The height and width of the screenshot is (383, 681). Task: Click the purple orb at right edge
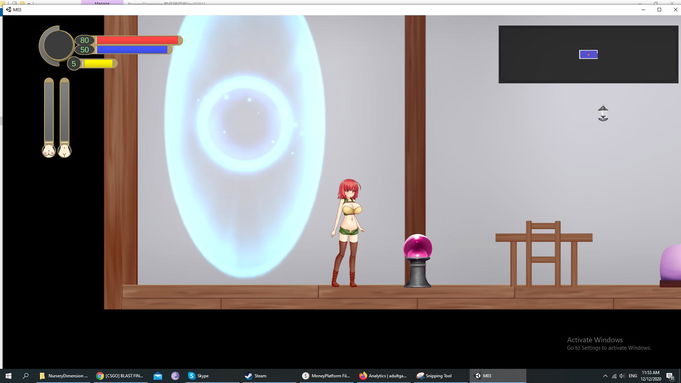(671, 265)
